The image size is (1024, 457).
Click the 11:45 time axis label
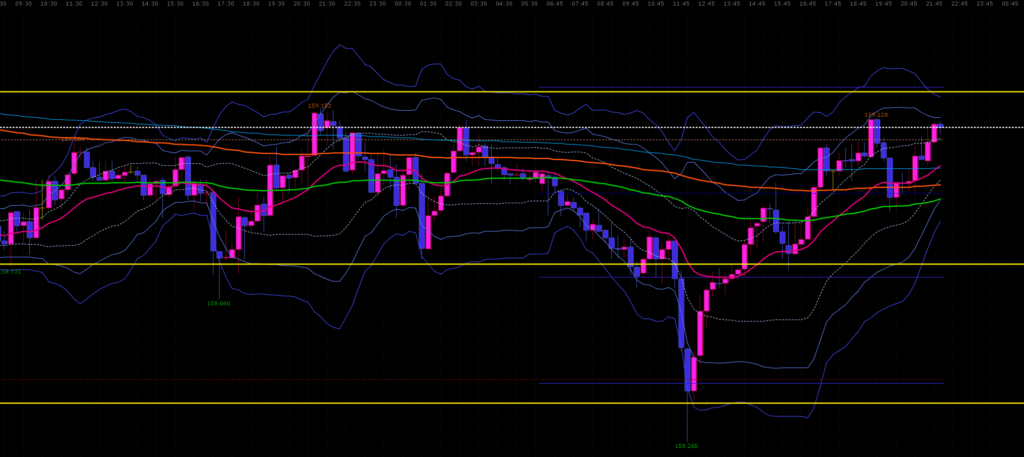tap(681, 4)
